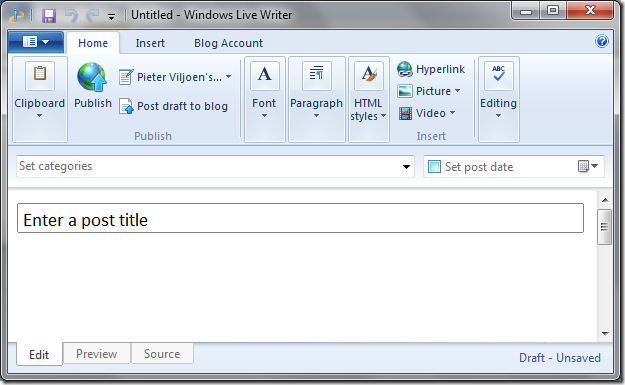
Task: Switch to the Home ribbon tab
Action: coord(93,43)
